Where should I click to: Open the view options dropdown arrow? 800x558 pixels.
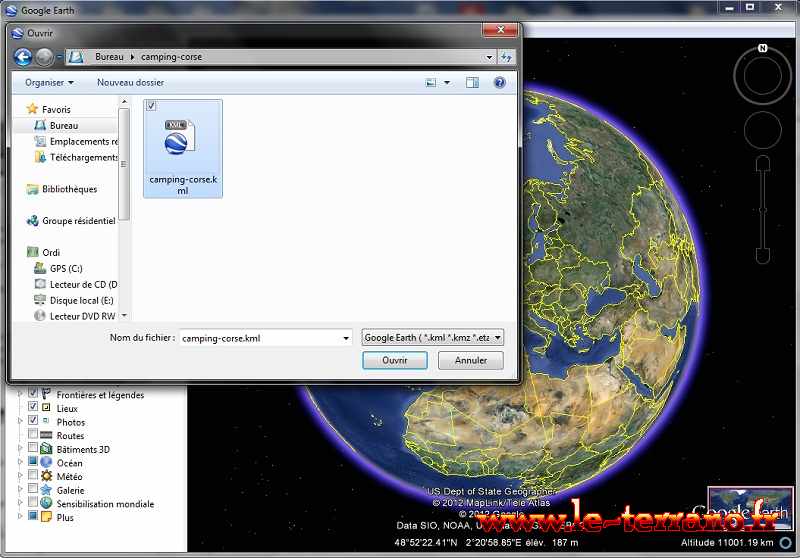point(447,83)
